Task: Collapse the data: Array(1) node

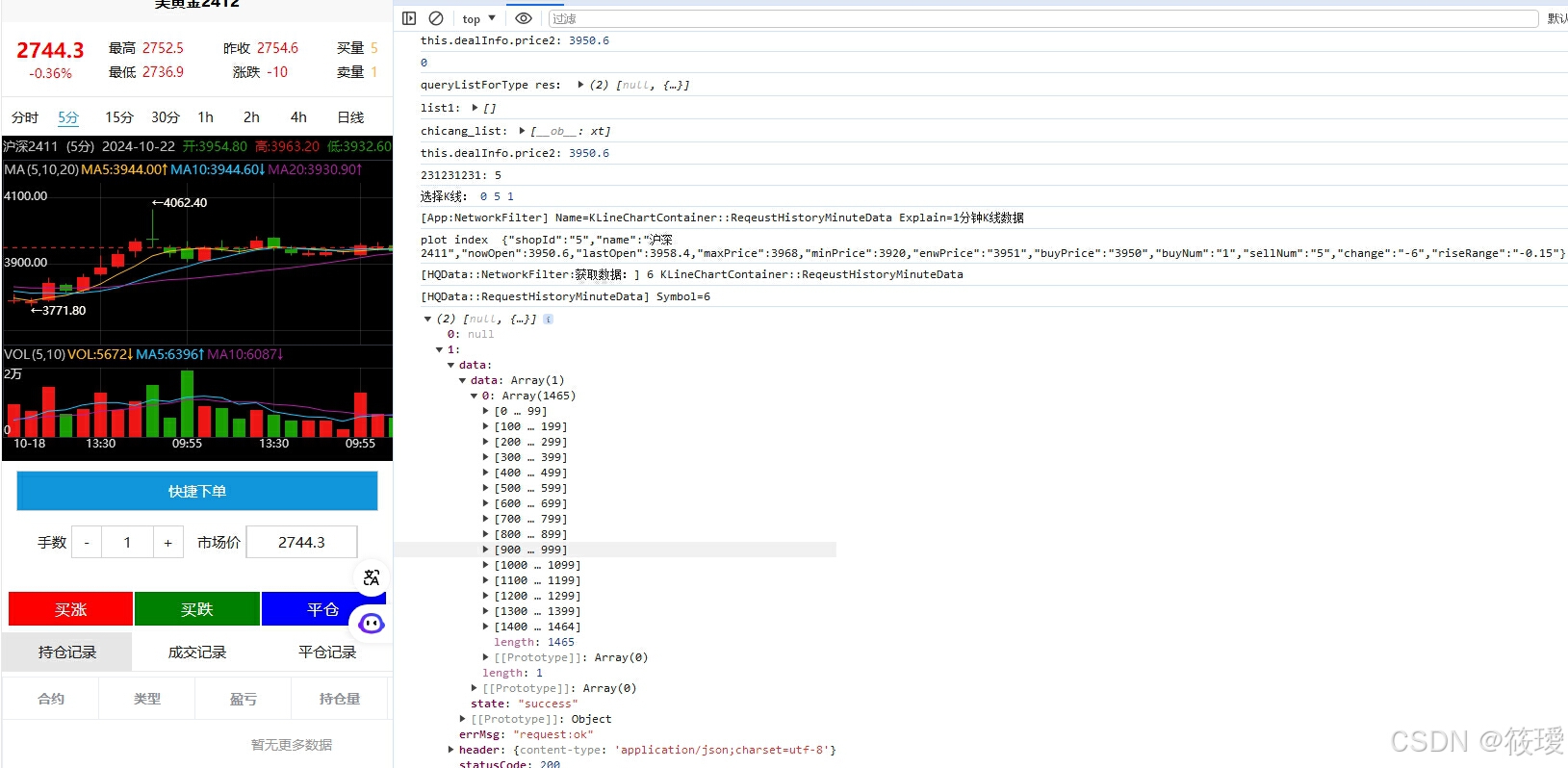Action: (462, 380)
